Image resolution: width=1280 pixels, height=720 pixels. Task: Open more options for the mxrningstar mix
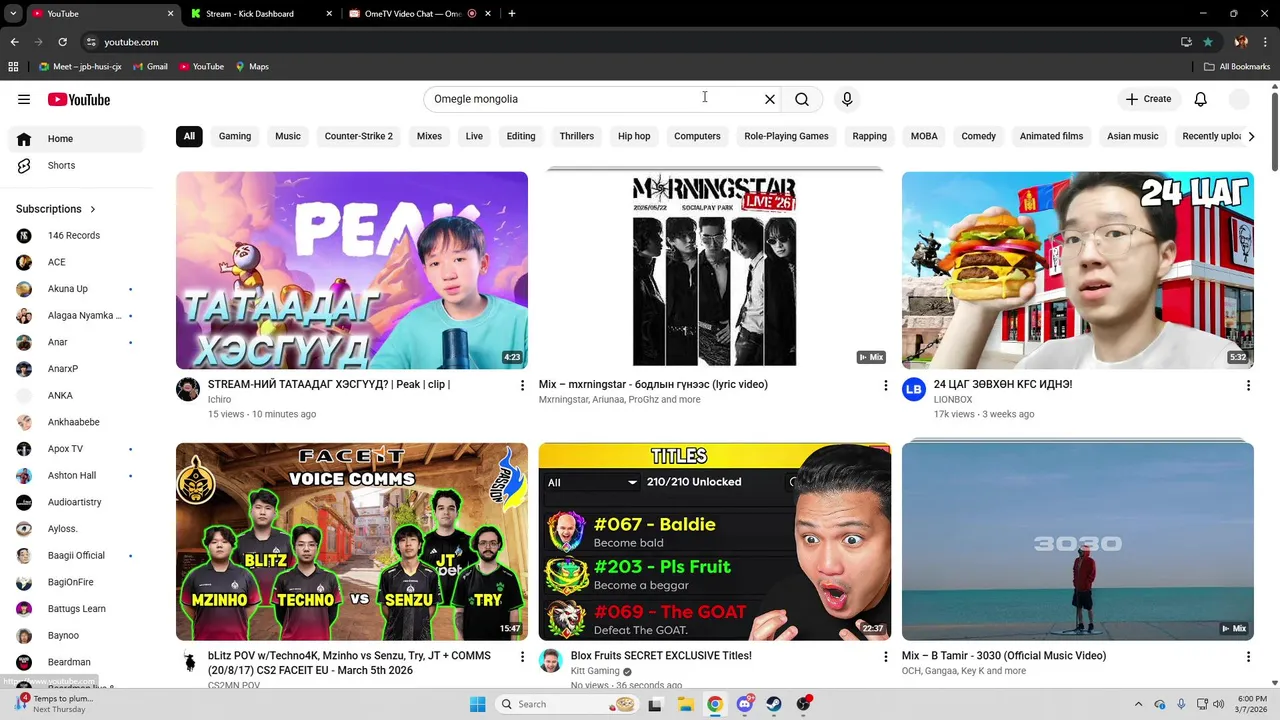click(885, 385)
